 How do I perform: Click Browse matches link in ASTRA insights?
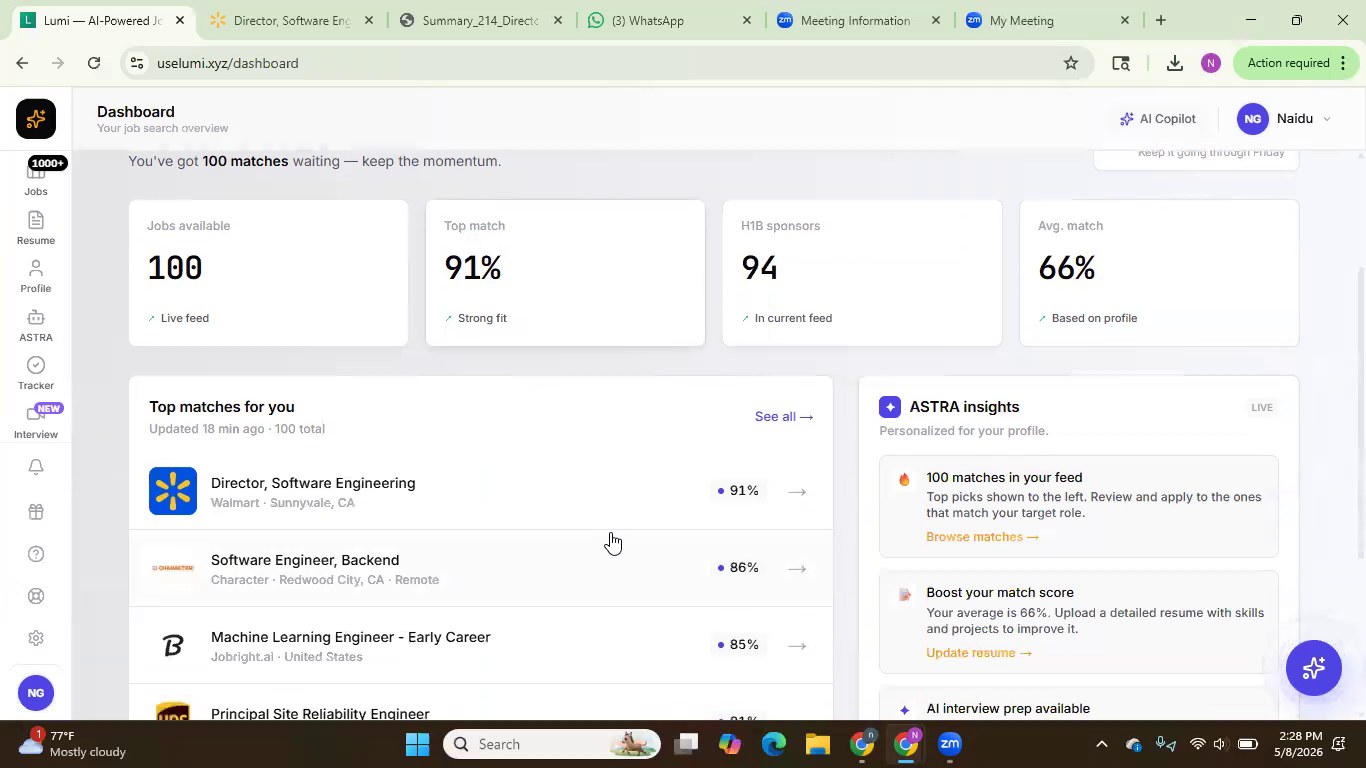click(982, 537)
